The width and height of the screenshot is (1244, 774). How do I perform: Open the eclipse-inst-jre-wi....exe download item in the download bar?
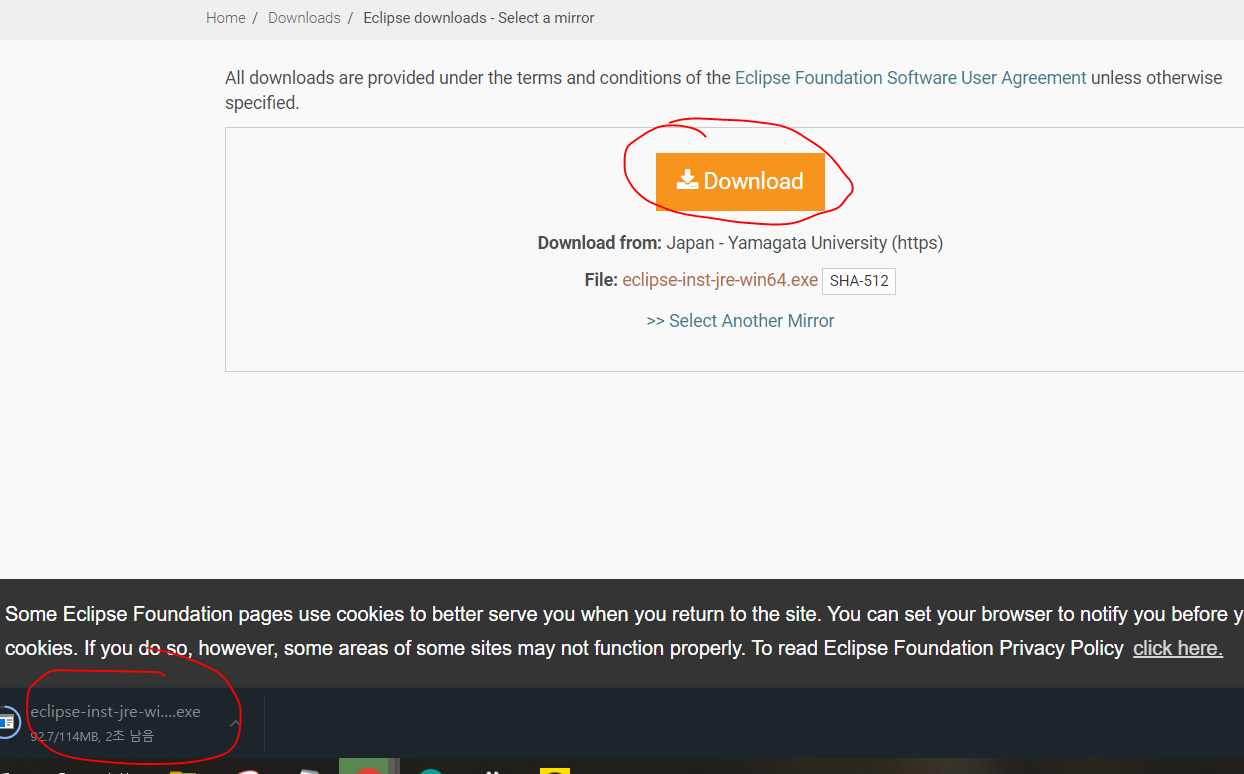pos(115,722)
